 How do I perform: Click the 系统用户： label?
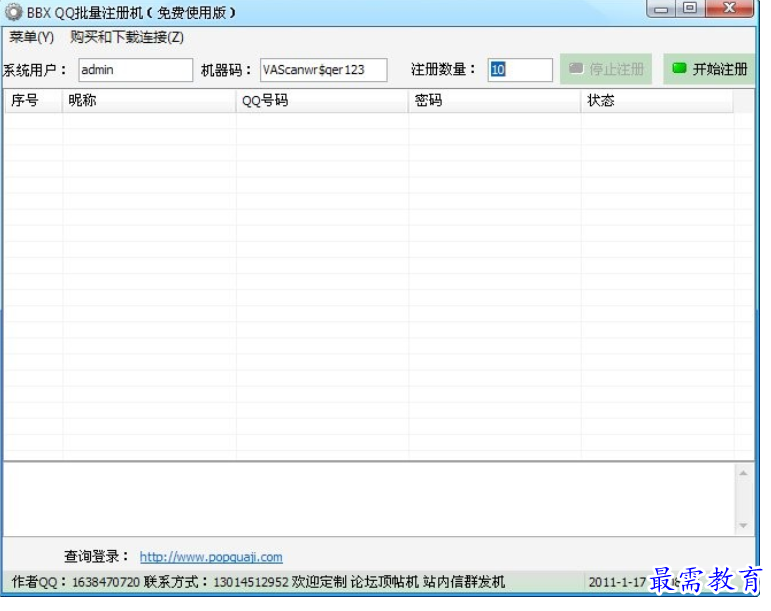click(35, 70)
